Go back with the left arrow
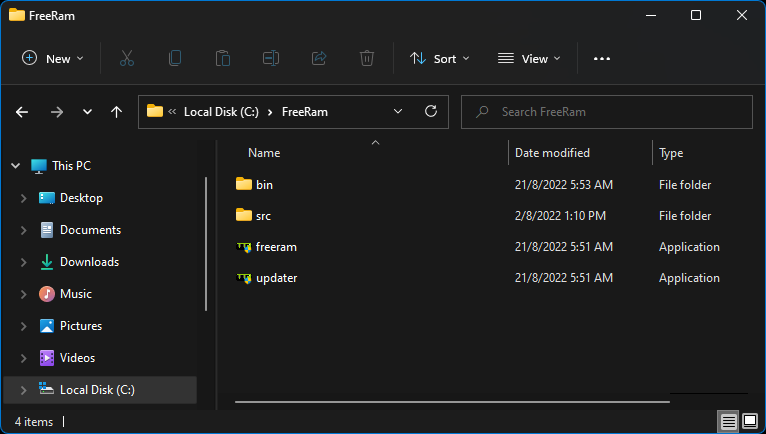This screenshot has width=766, height=434. (22, 112)
